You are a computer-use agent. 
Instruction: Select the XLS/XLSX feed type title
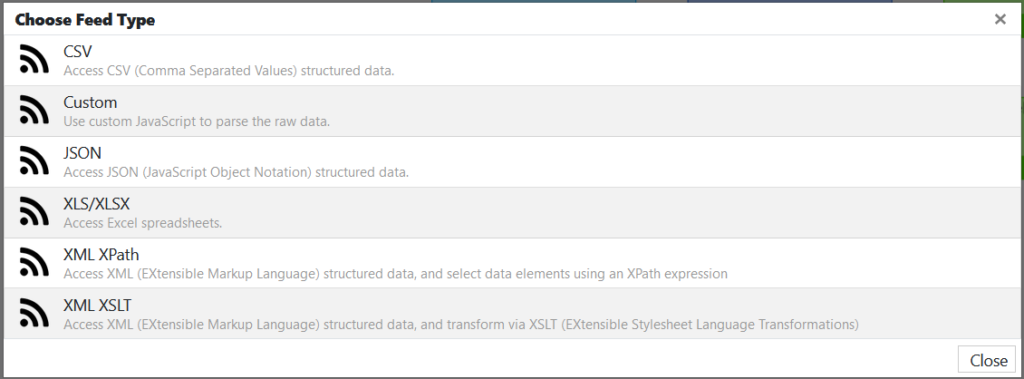[x=97, y=204]
